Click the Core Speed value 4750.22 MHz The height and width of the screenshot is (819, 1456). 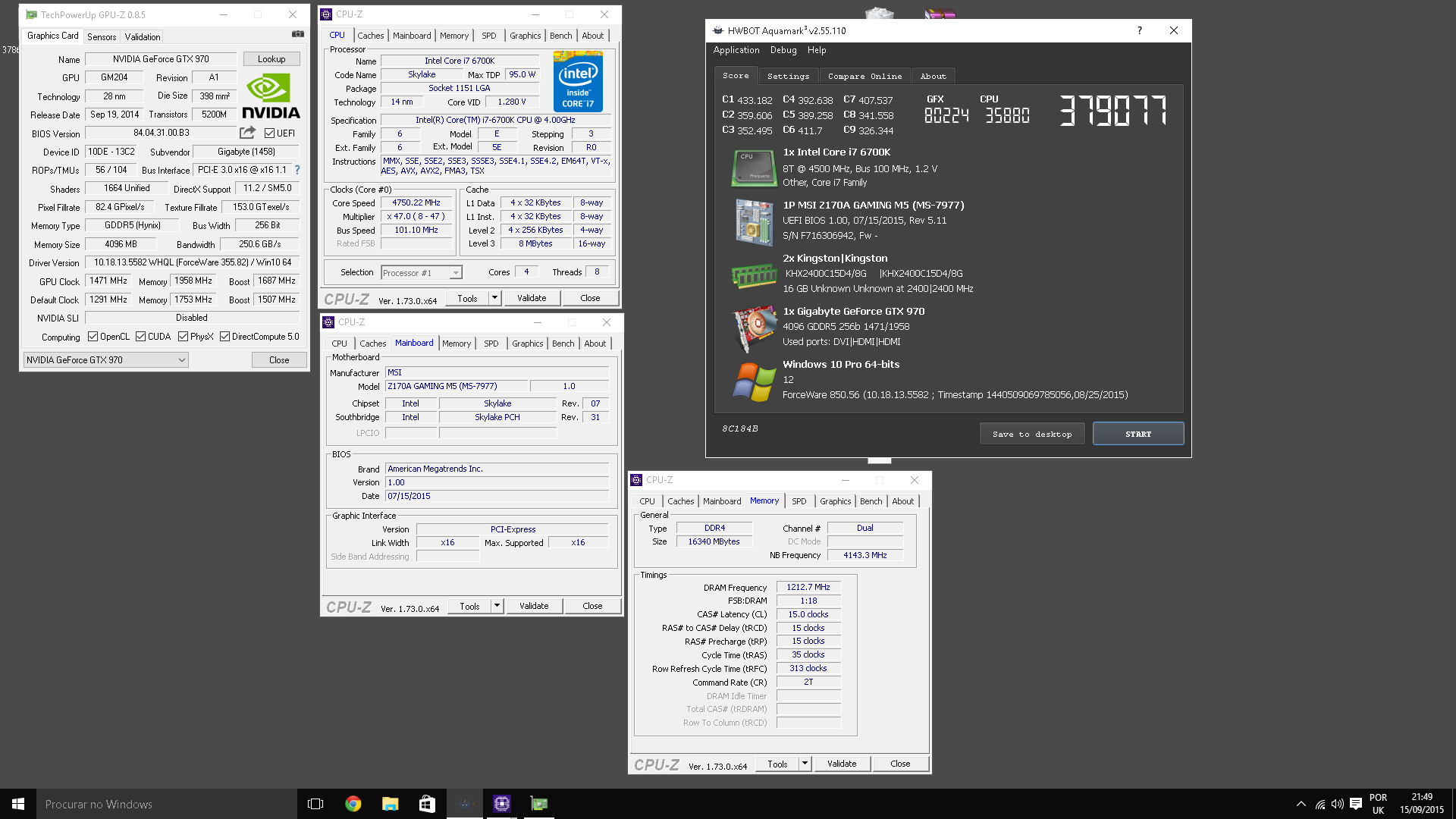tap(416, 202)
